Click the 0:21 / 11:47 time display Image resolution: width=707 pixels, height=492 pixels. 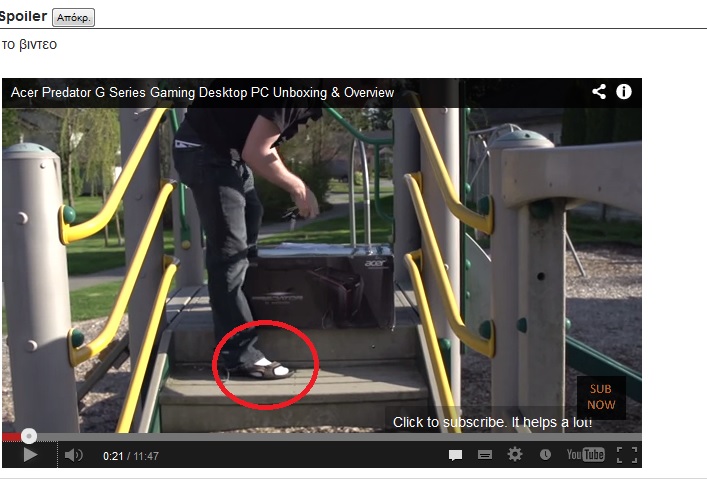[131, 456]
